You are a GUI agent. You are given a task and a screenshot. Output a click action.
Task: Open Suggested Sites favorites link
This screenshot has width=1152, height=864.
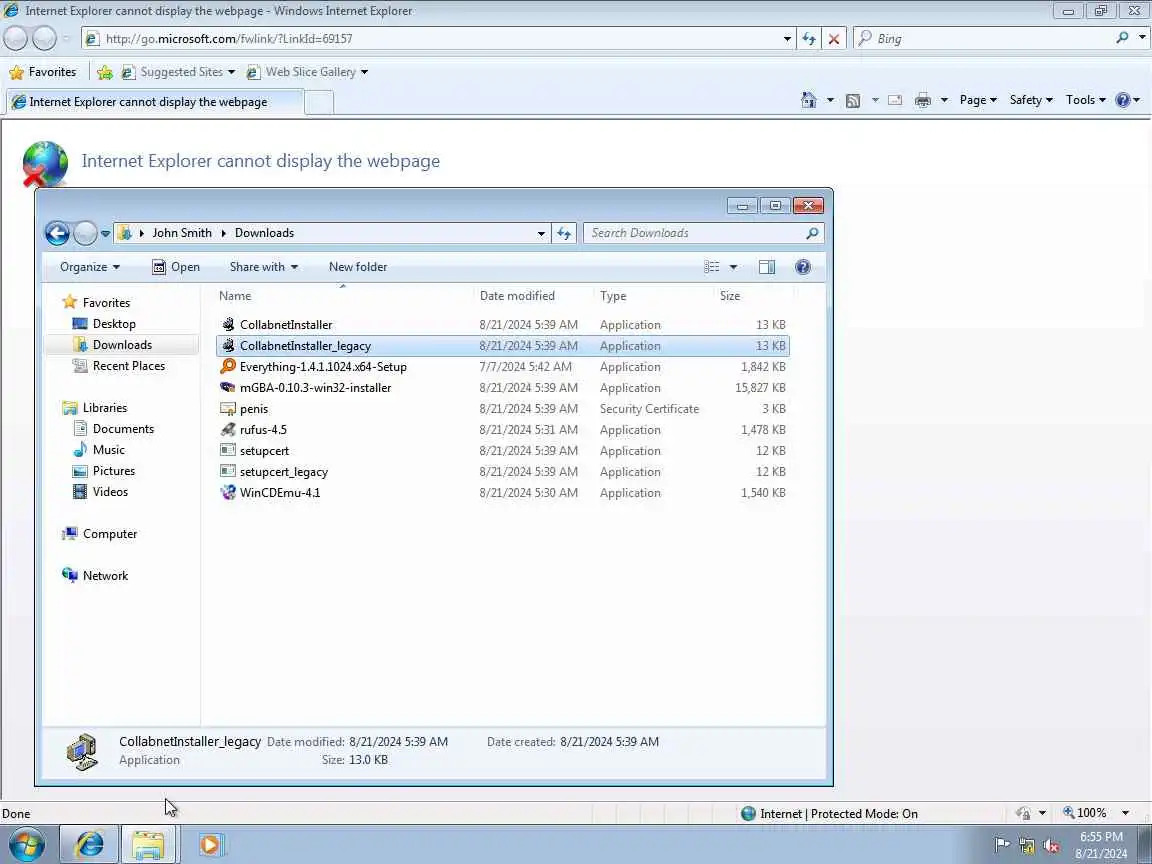click(x=179, y=72)
